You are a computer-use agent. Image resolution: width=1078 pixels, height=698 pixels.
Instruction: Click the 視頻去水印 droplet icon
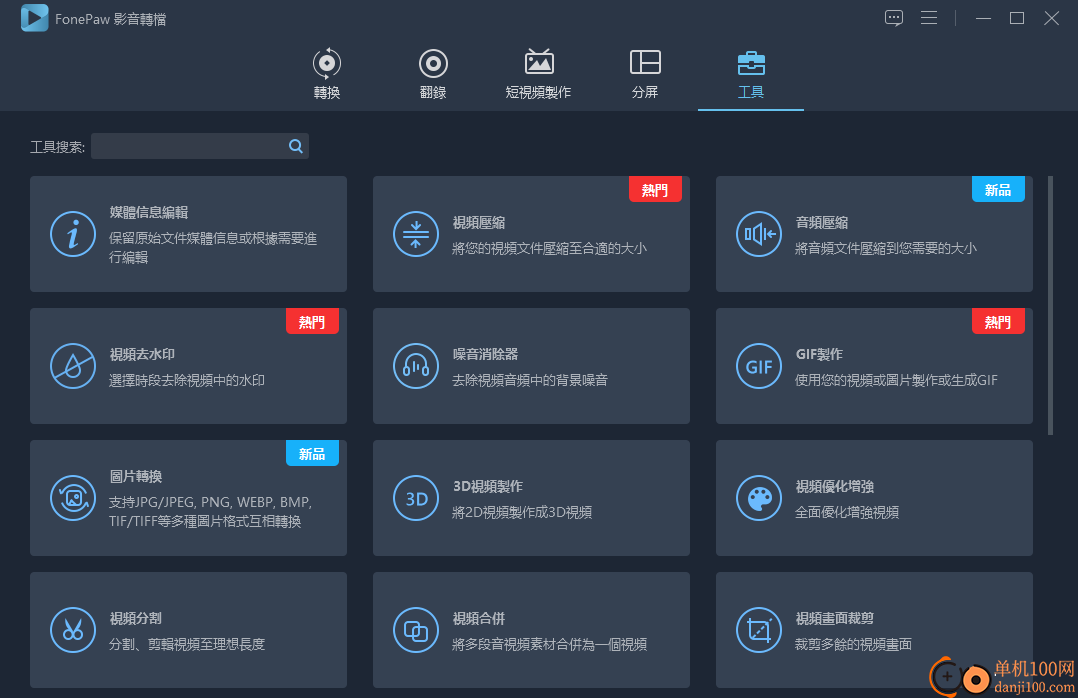(x=73, y=366)
